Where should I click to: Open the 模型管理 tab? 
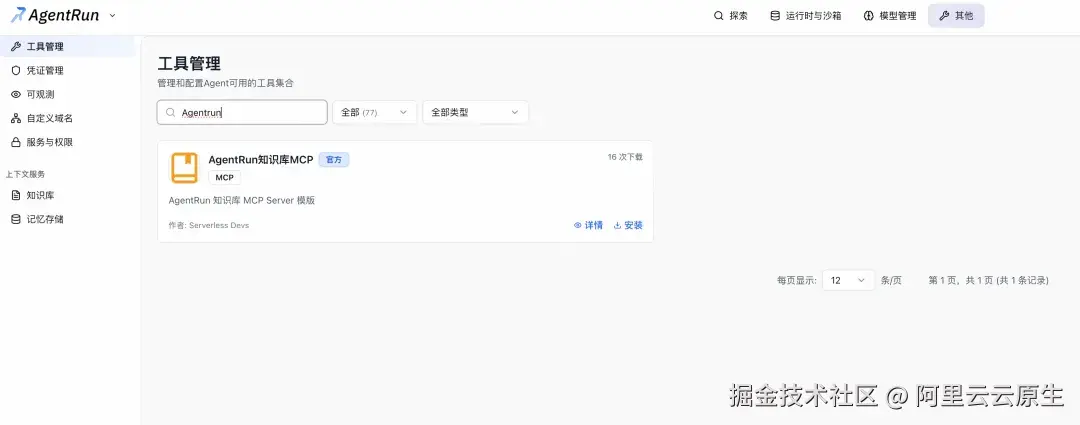point(890,16)
